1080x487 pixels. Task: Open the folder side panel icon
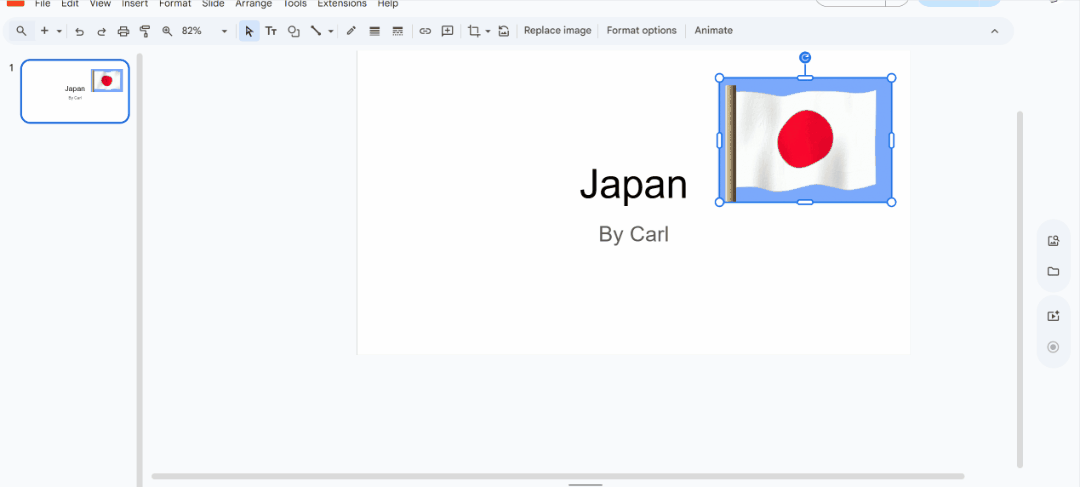point(1053,271)
